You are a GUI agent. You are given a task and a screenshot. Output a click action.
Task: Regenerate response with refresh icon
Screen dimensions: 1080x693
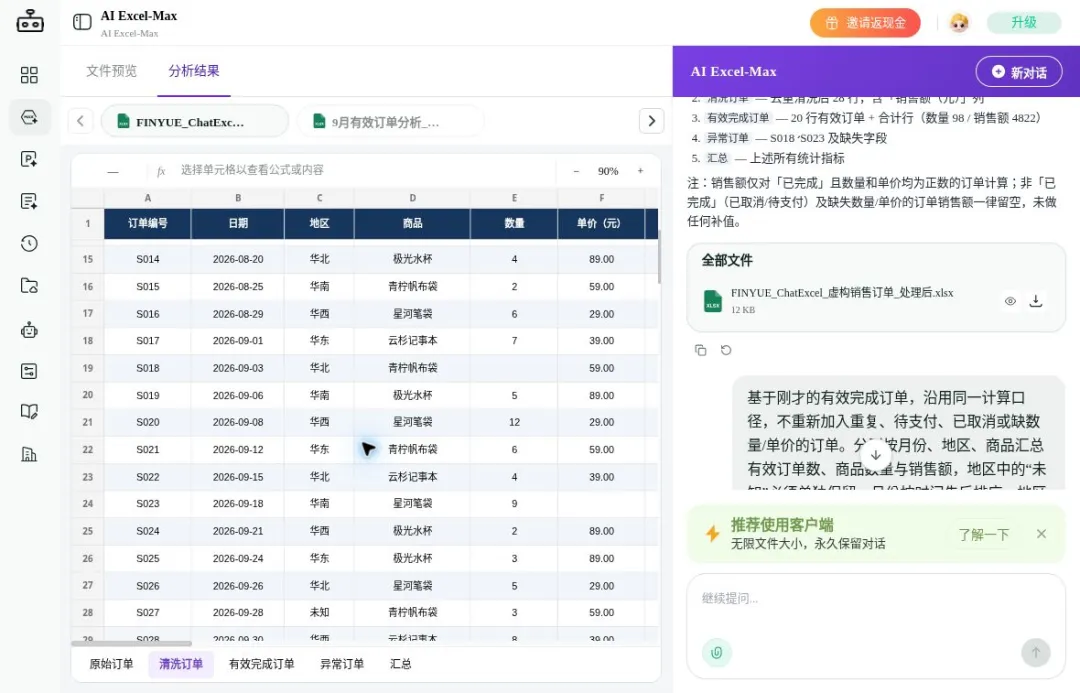[726, 350]
